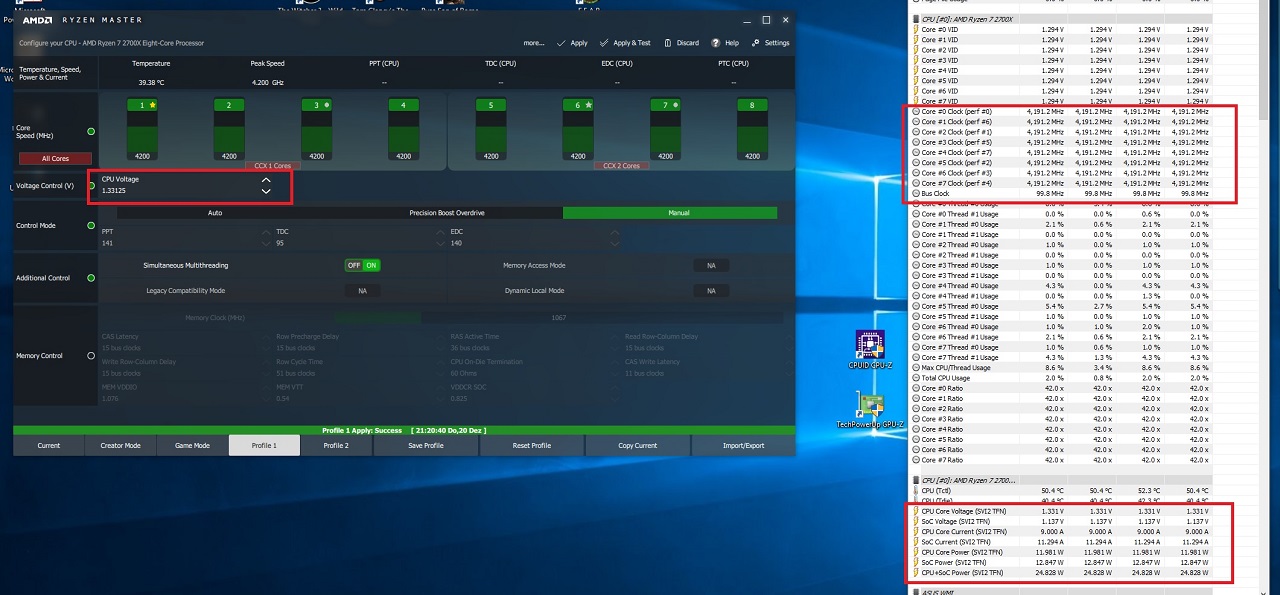Image resolution: width=1280 pixels, height=595 pixels.
Task: Toggle the Control Mode green indicator
Action: (x=91, y=226)
